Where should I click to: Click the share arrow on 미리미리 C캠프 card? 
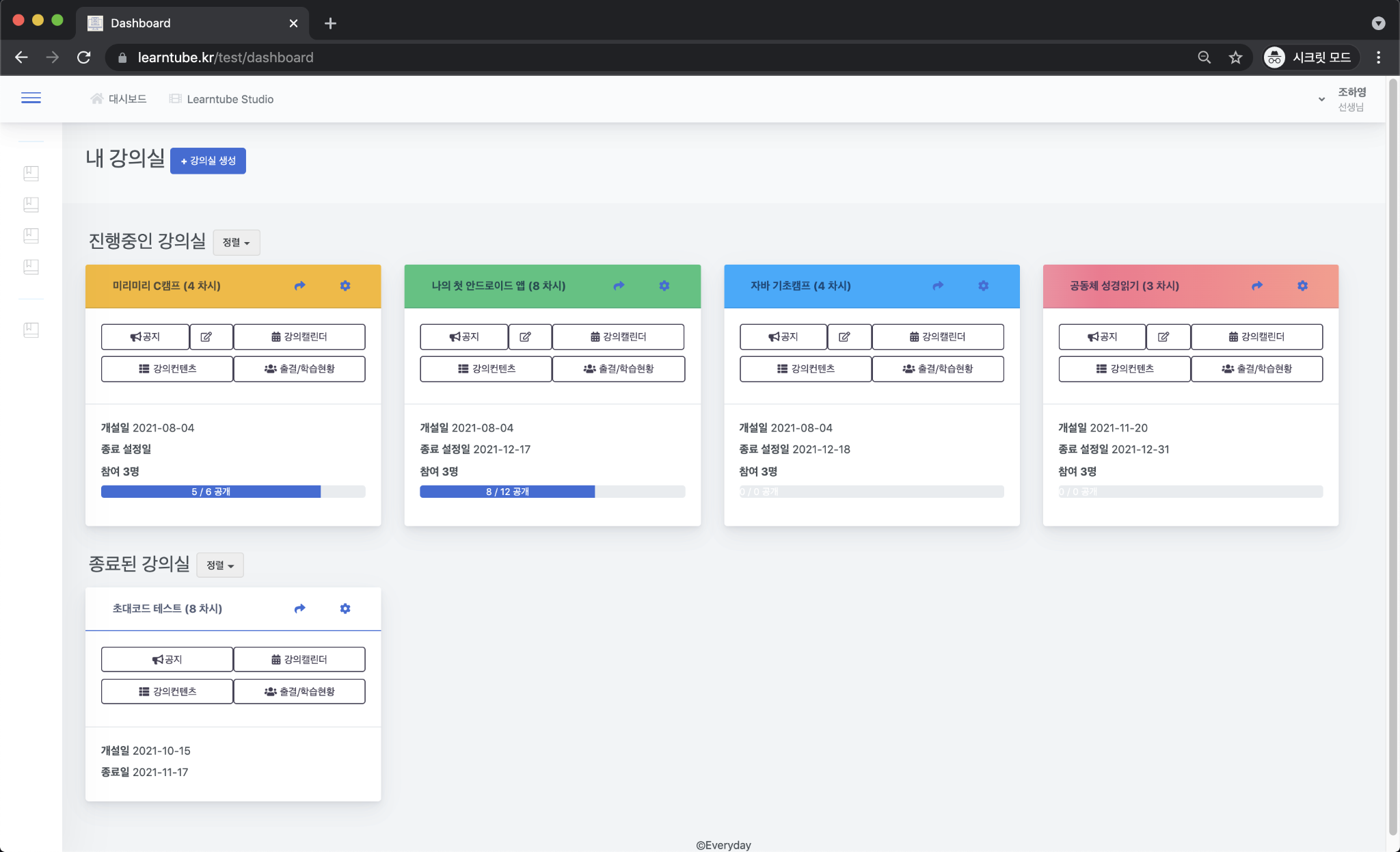299,286
